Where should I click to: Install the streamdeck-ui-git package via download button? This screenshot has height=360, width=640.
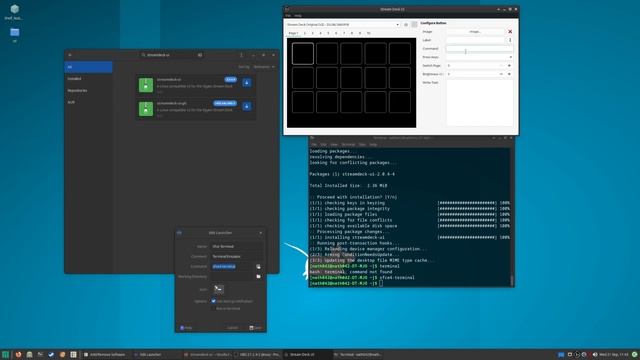click(247, 107)
